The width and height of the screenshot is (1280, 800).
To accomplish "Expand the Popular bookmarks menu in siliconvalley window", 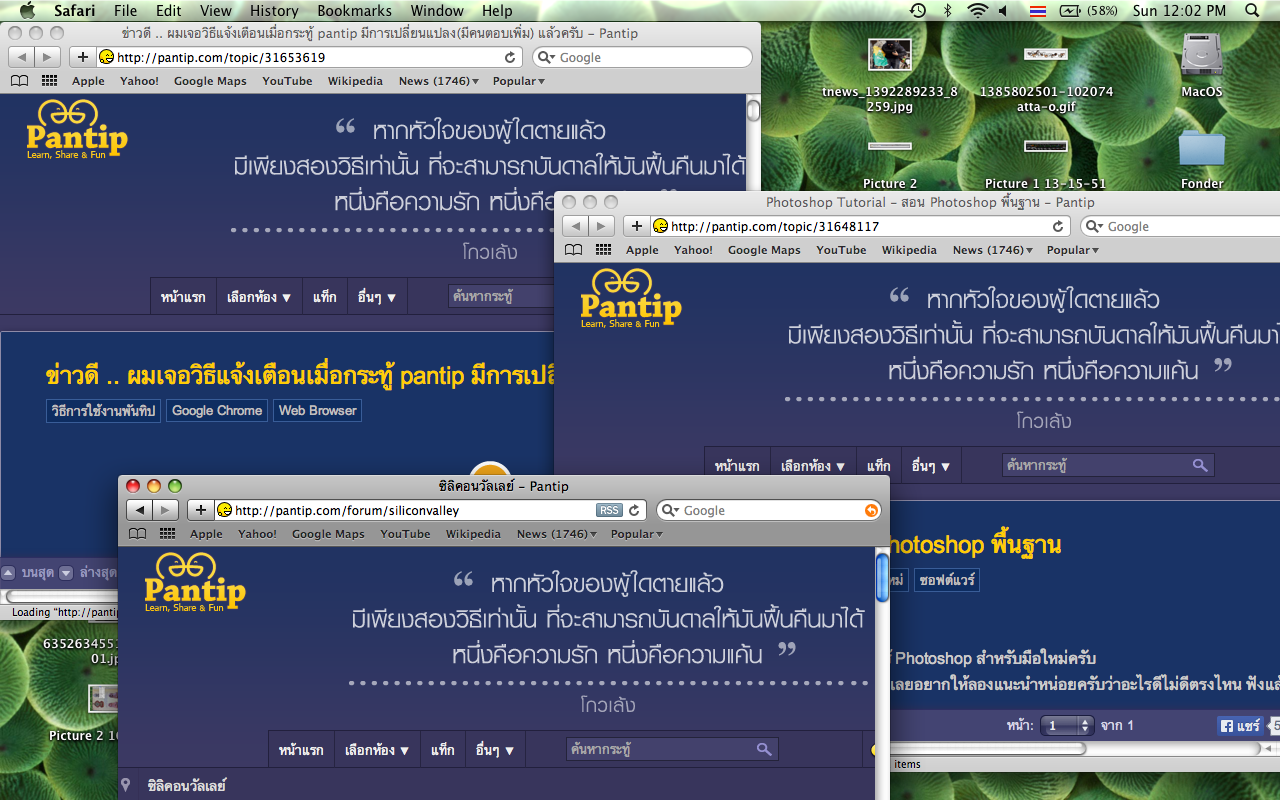I will (x=636, y=534).
